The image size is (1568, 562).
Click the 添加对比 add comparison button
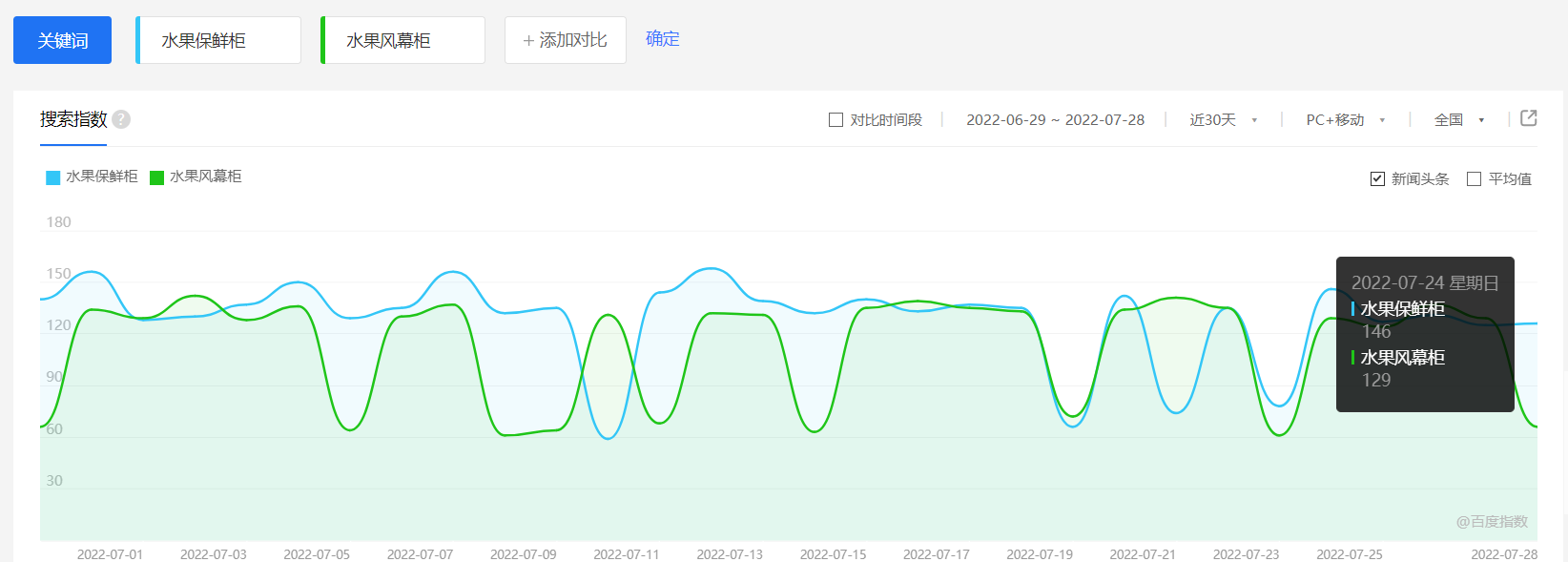565,40
